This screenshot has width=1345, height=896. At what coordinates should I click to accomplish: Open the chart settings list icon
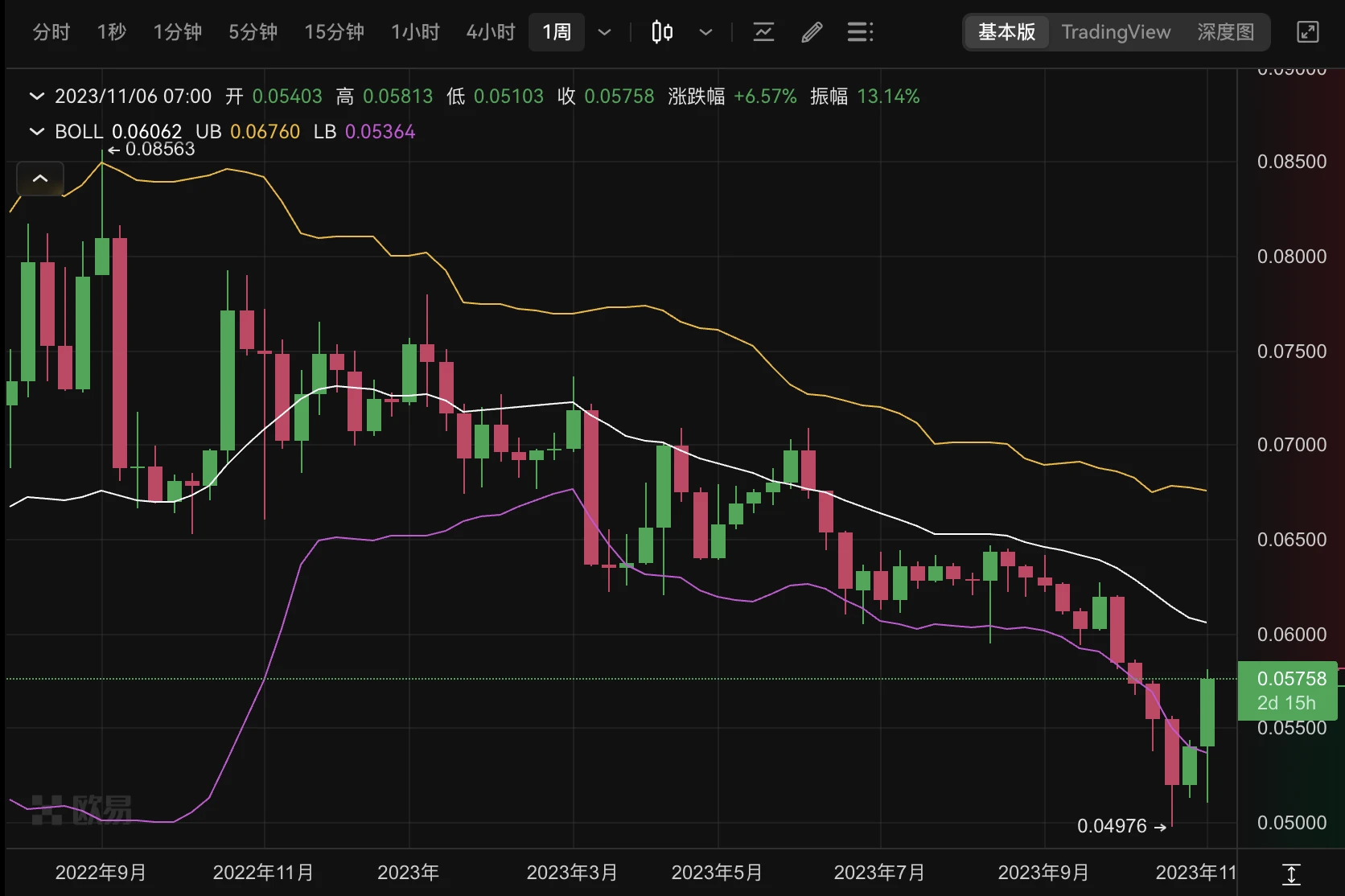(x=859, y=32)
